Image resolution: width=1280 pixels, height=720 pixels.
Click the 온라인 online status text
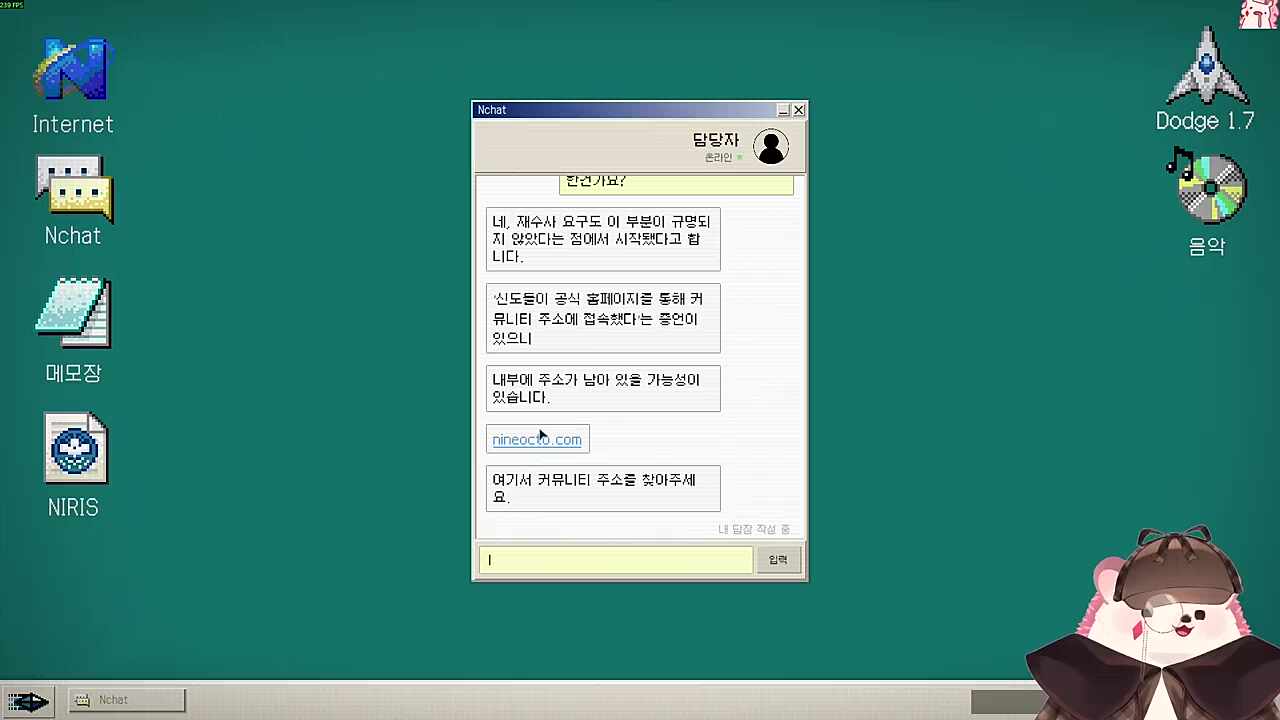718,158
